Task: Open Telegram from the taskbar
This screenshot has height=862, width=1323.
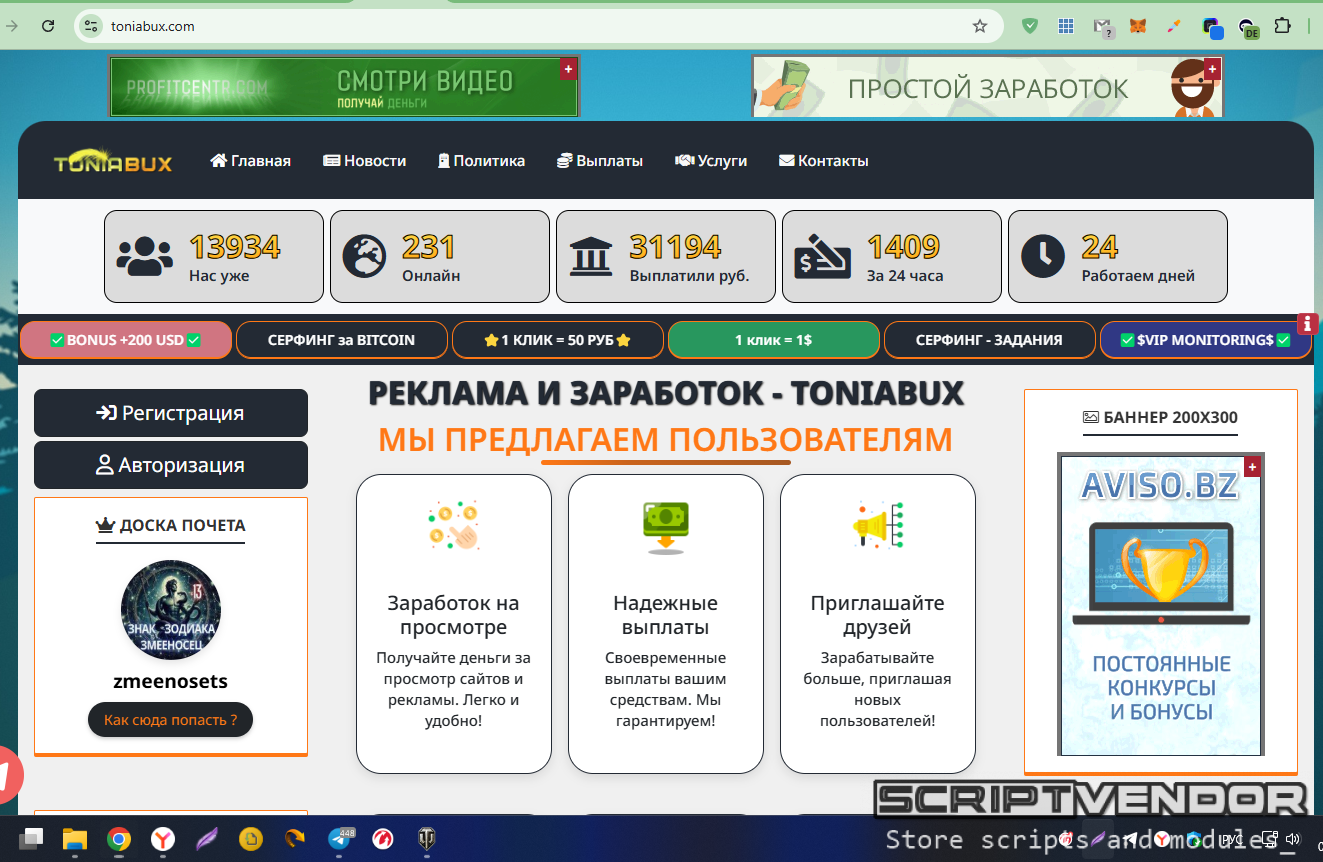Action: point(340,839)
